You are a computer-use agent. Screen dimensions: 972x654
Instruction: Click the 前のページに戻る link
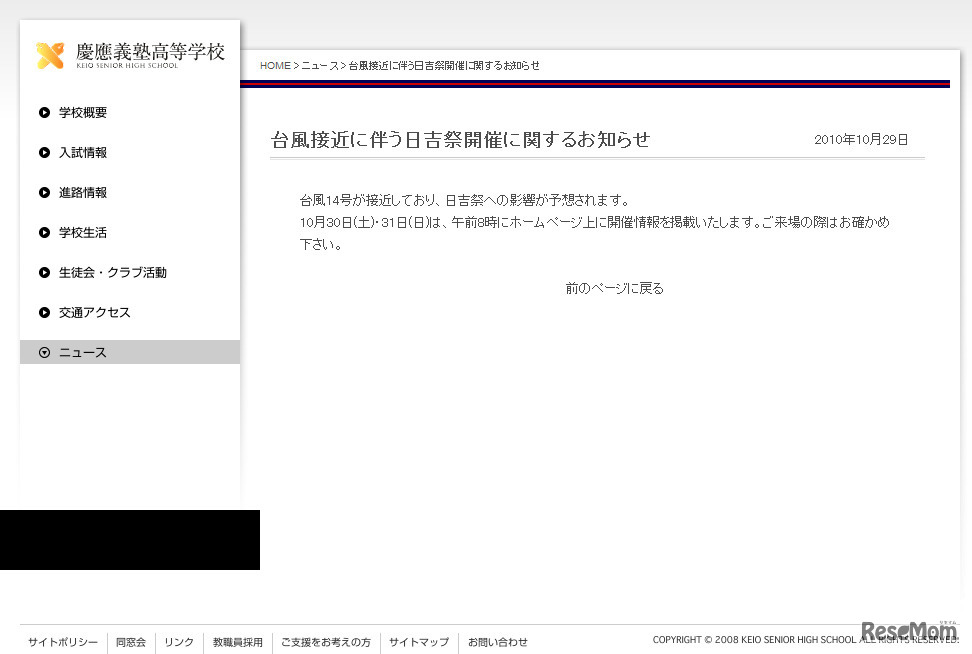[x=614, y=288]
